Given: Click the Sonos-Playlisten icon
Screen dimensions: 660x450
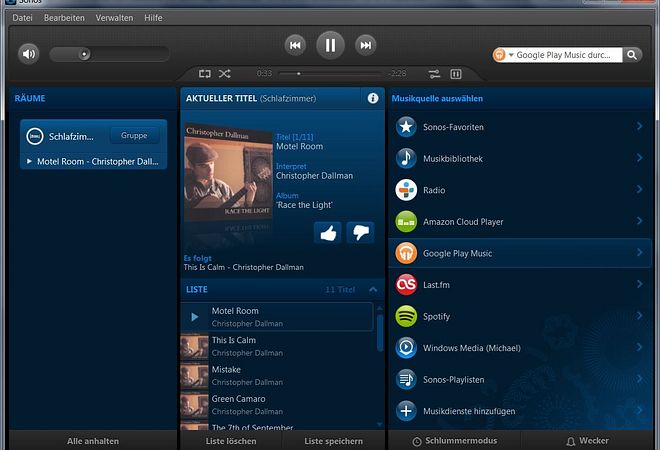Looking at the screenshot, I should pos(406,379).
